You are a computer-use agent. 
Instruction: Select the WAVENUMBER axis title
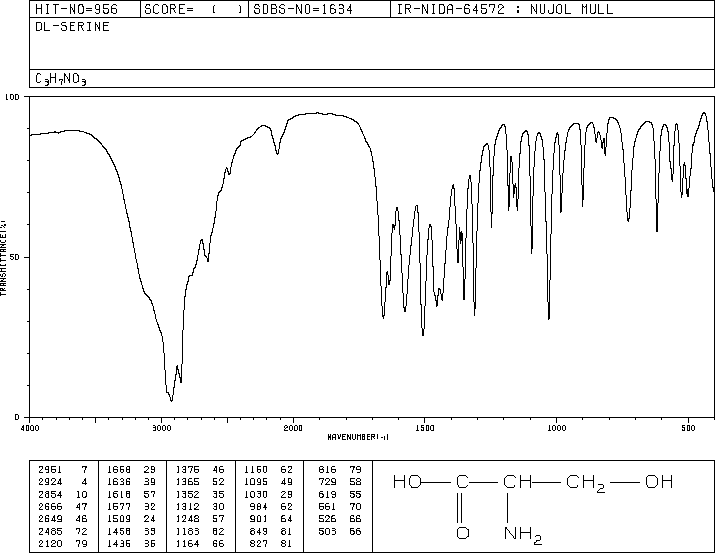[x=358, y=437]
